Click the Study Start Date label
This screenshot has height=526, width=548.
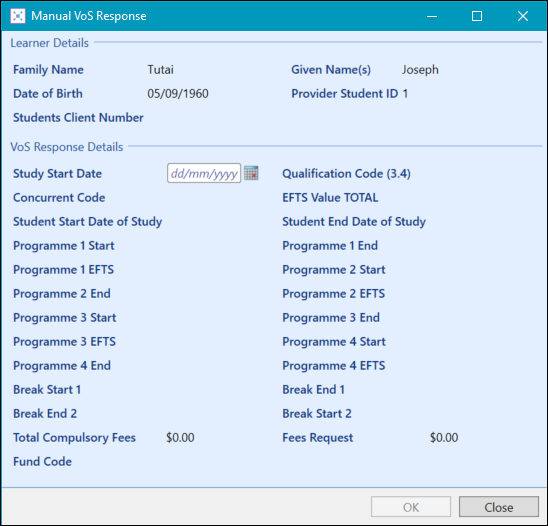[x=57, y=174]
